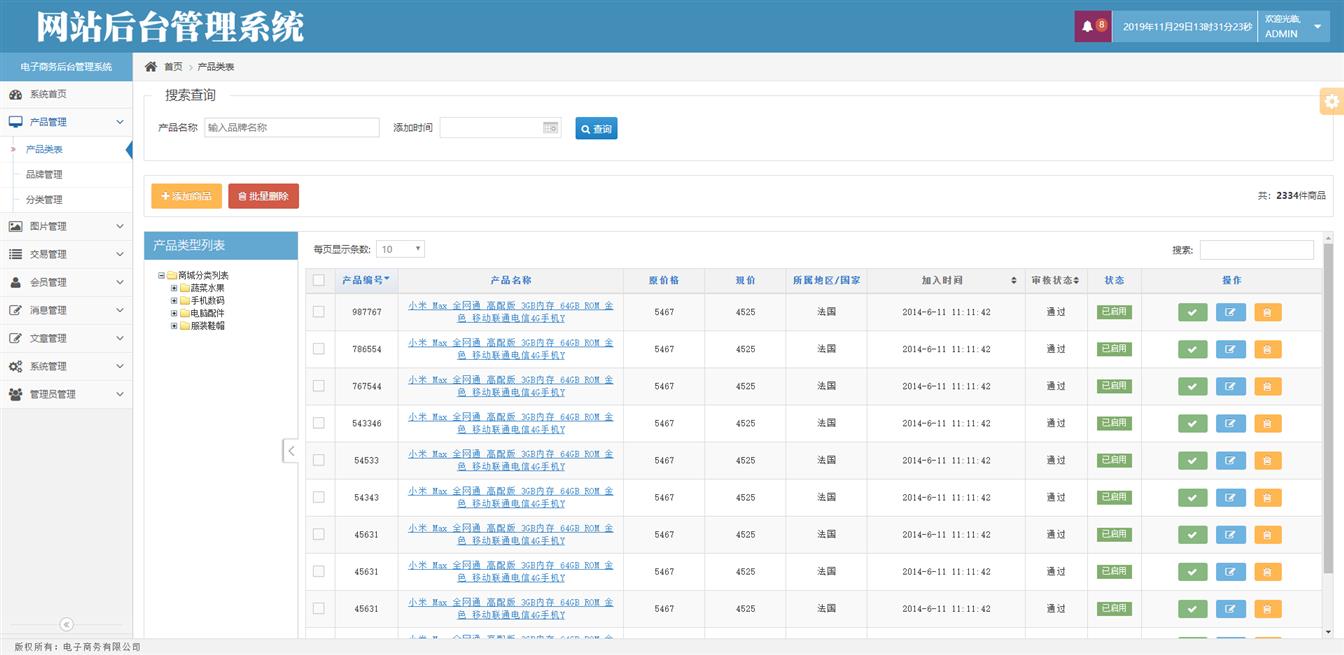Select the 产品类表 submenu item
Image resolution: width=1344 pixels, height=655 pixels.
tap(44, 149)
